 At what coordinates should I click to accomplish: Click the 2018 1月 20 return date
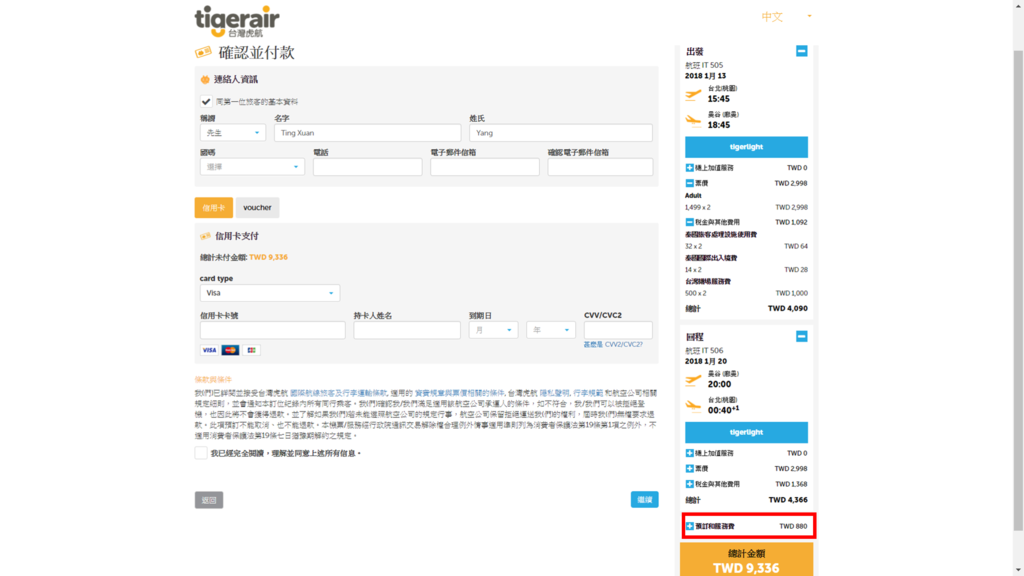coord(706,361)
